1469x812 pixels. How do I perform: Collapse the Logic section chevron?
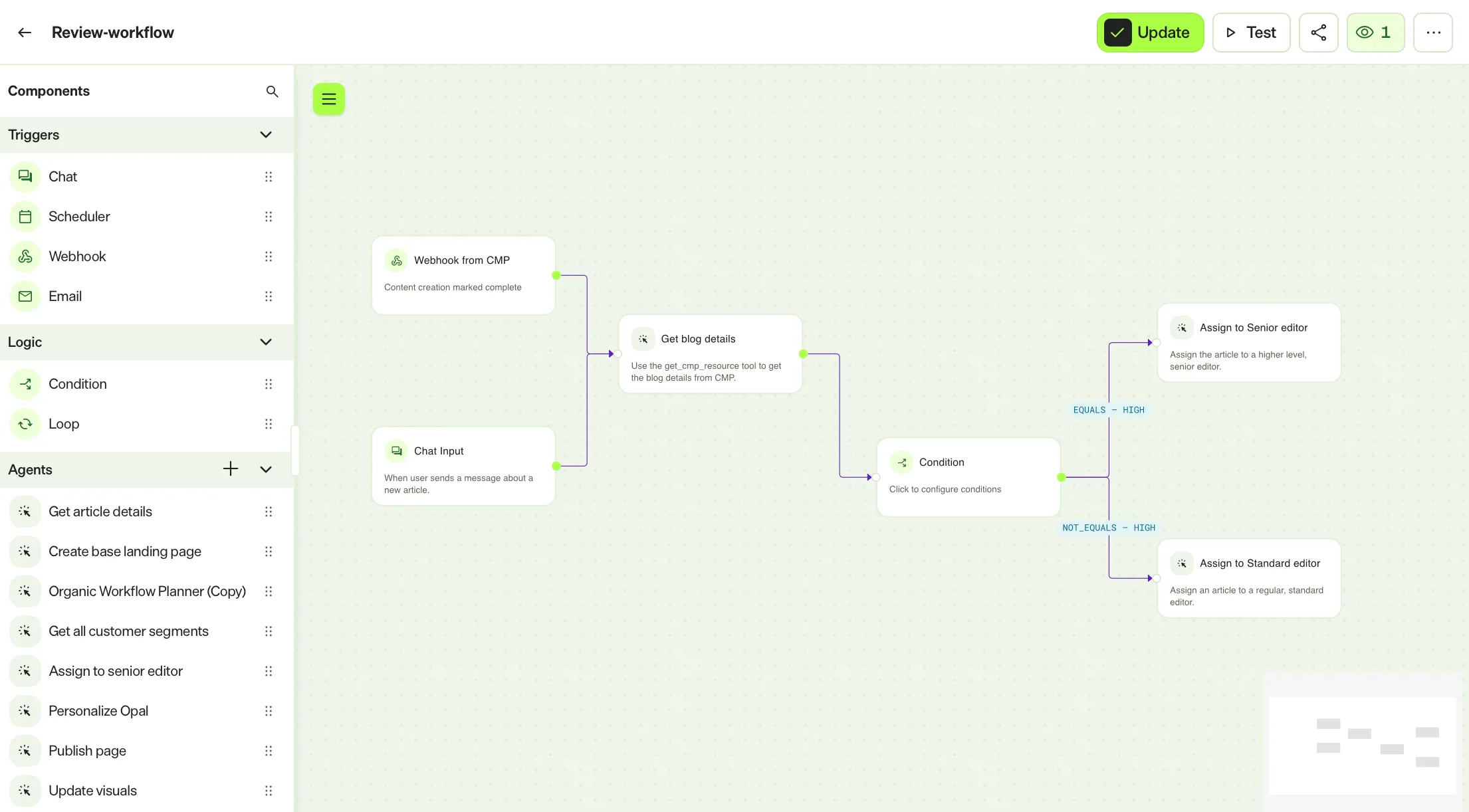(x=266, y=342)
